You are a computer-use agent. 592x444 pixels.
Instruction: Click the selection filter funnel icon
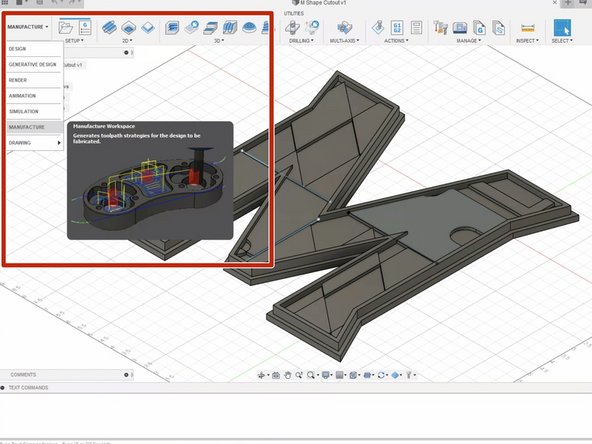409,375
